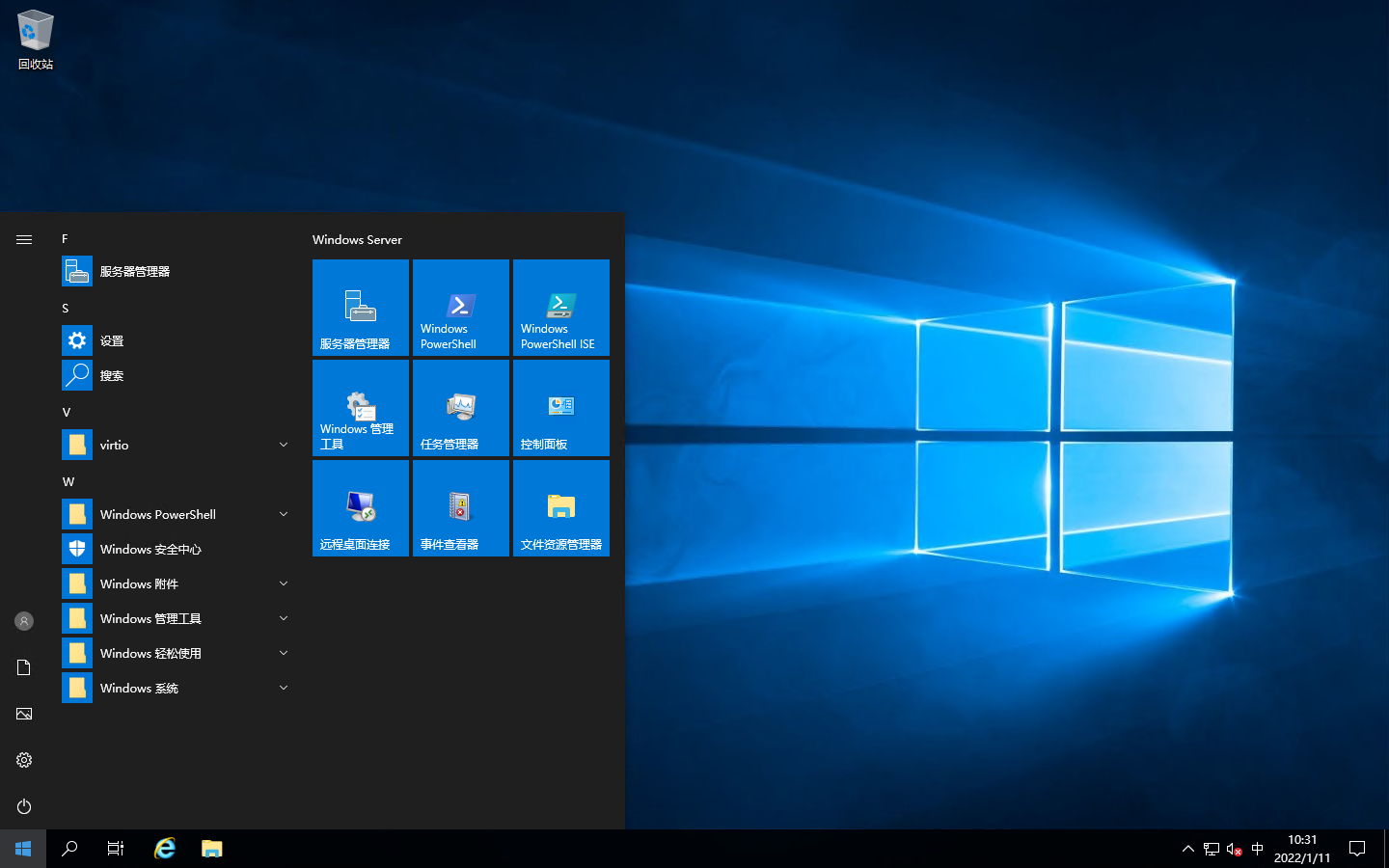
Task: Click the user account icon in Start sidebar
Action: tap(24, 621)
